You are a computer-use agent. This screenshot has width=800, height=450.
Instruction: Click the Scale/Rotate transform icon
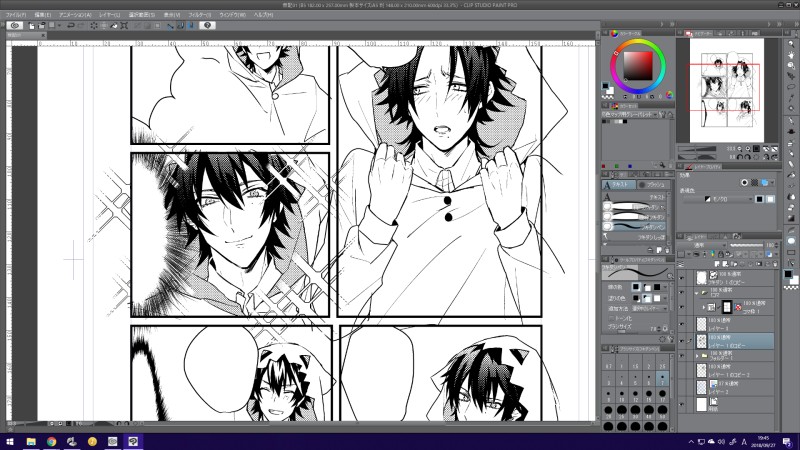(x=124, y=26)
